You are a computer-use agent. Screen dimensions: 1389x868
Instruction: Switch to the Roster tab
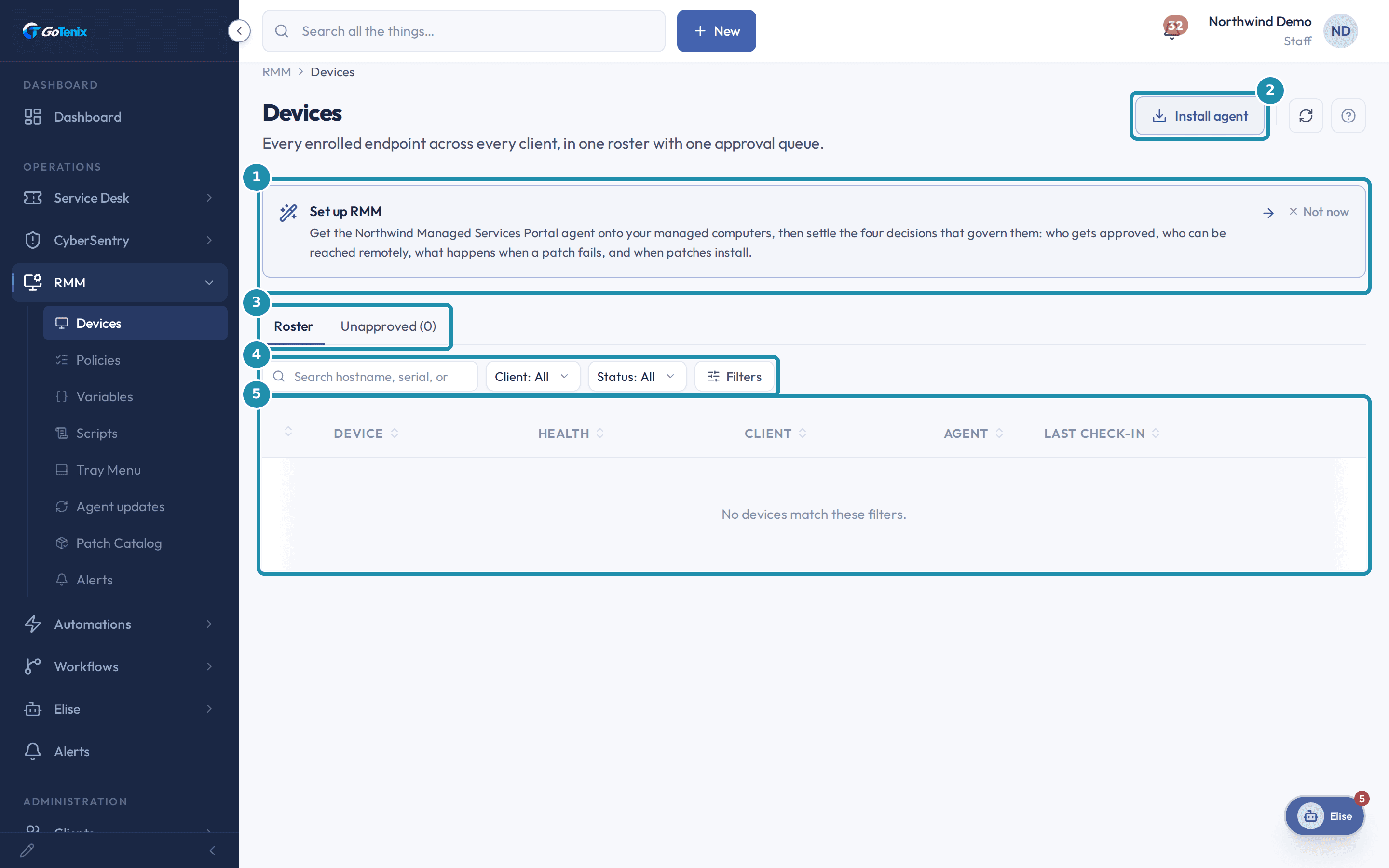point(293,326)
